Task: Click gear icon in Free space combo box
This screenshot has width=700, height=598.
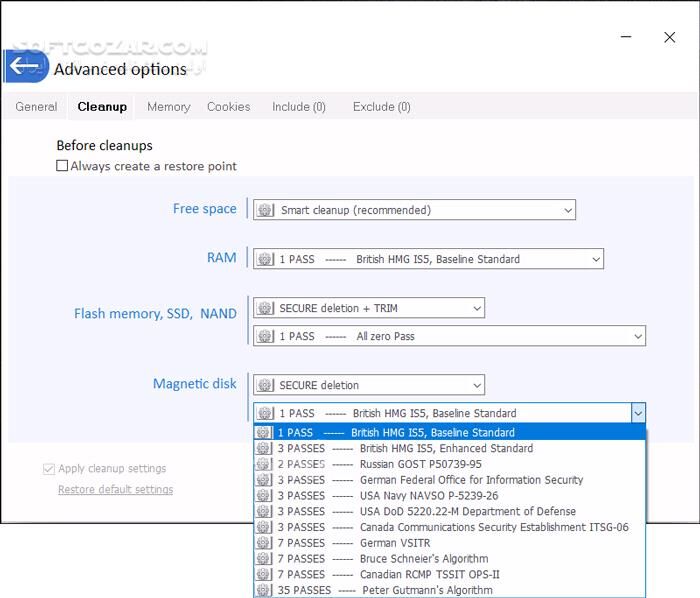Action: (x=266, y=210)
